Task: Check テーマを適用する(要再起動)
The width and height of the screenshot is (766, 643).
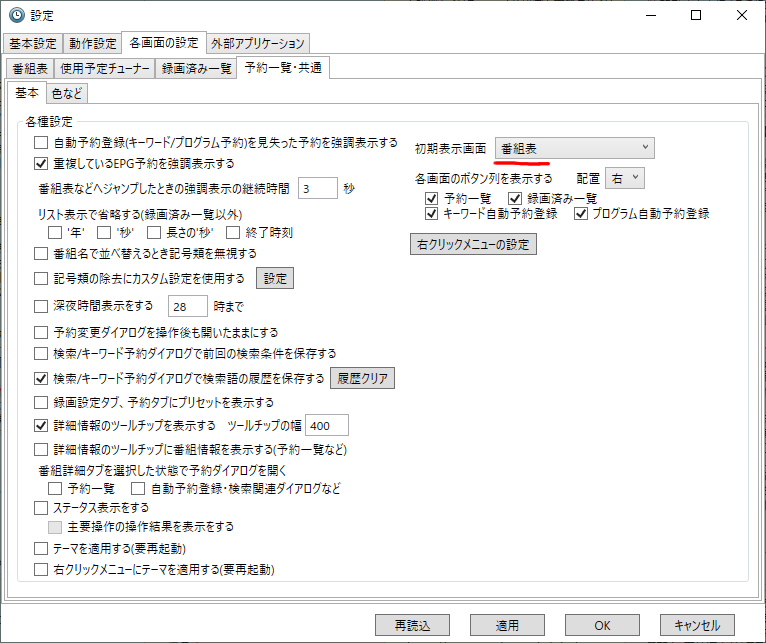Action: click(x=41, y=549)
